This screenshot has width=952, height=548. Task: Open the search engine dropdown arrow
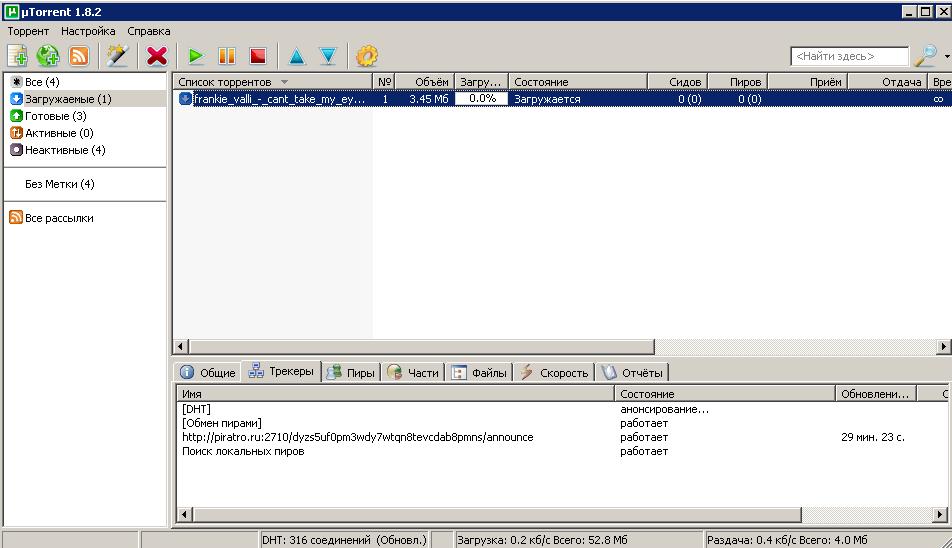947,56
